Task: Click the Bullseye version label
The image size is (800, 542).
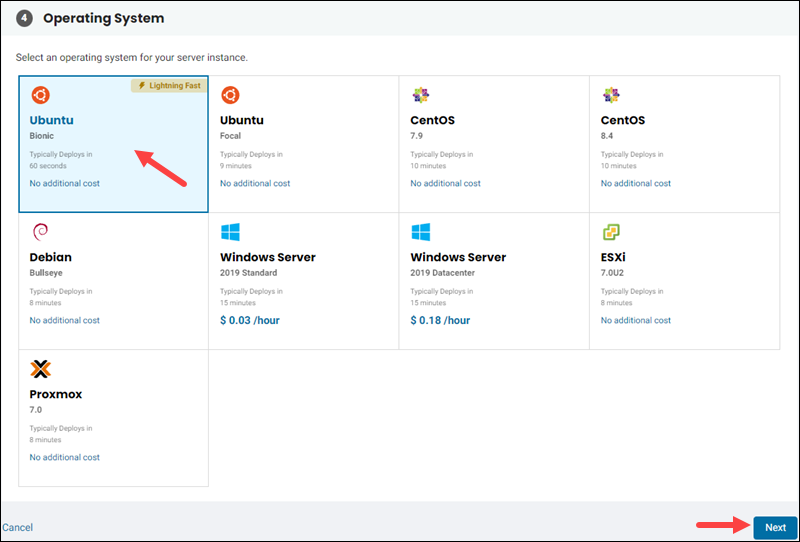Action: tap(46, 273)
